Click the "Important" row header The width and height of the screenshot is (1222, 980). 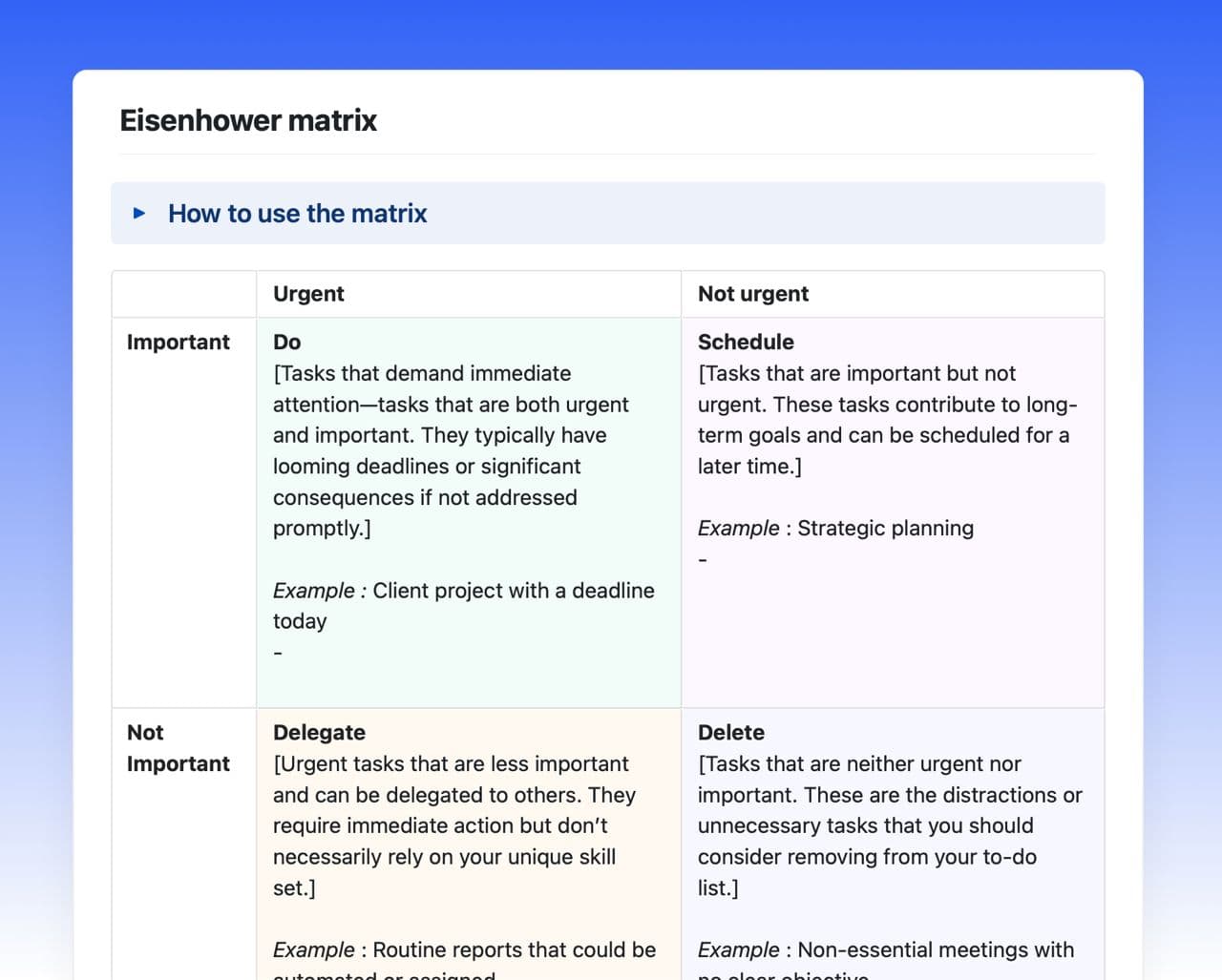(179, 343)
